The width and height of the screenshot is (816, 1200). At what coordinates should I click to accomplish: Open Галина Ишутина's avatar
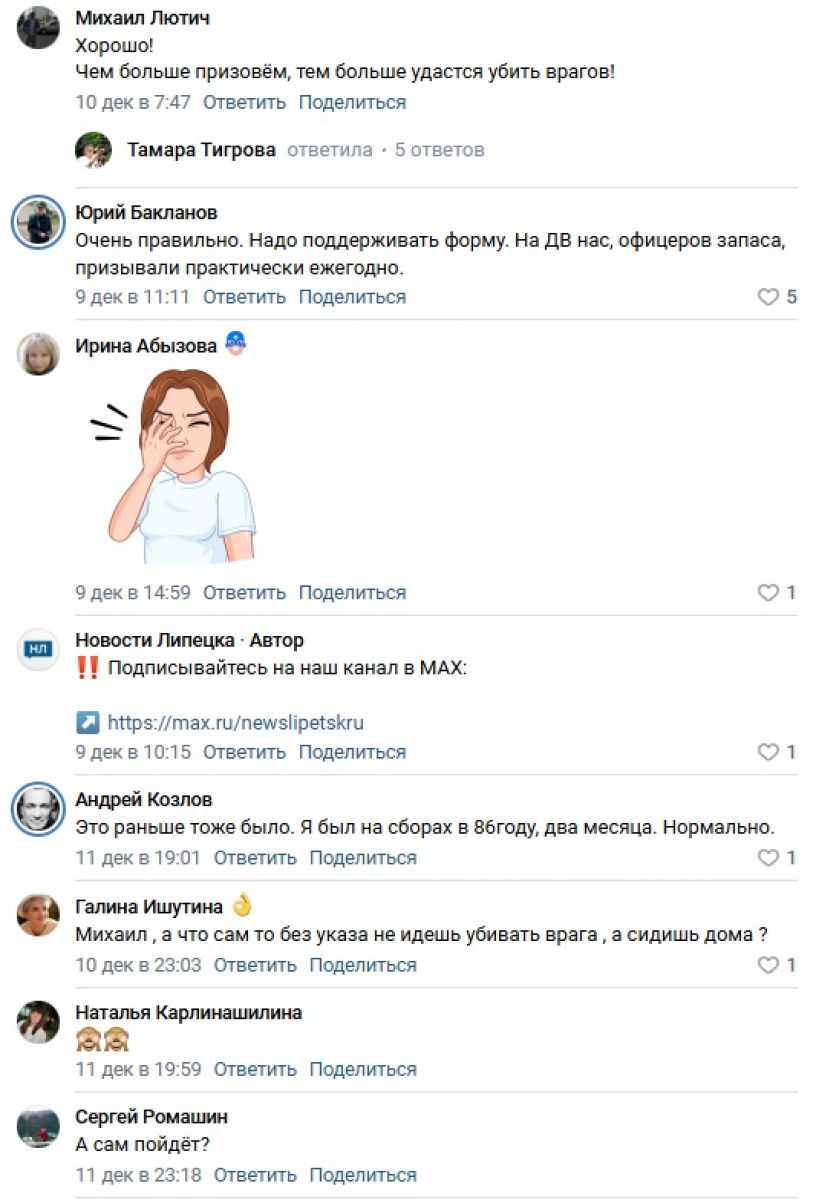click(38, 914)
